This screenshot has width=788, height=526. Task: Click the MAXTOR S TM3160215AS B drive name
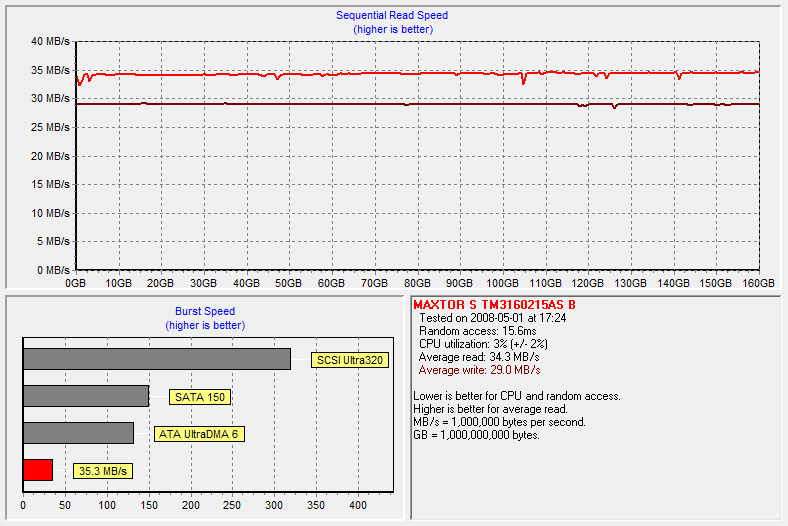[x=494, y=304]
